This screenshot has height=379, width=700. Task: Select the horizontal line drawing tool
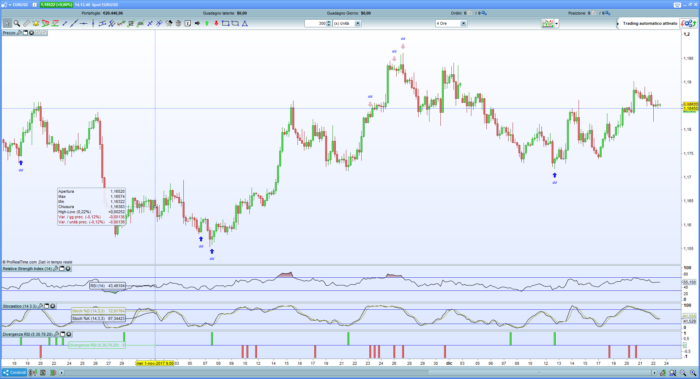tap(83, 24)
